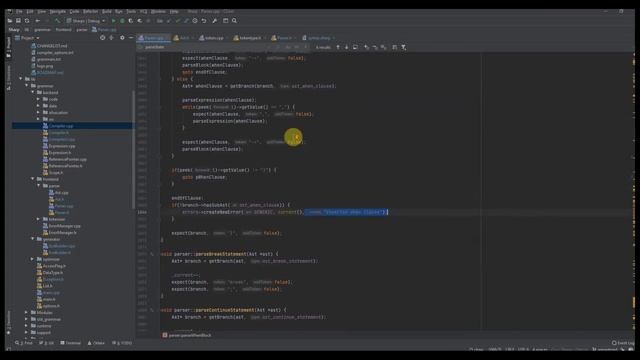640x360 pixels.
Task: Switch to the Ast.h editor tab
Action: point(184,38)
